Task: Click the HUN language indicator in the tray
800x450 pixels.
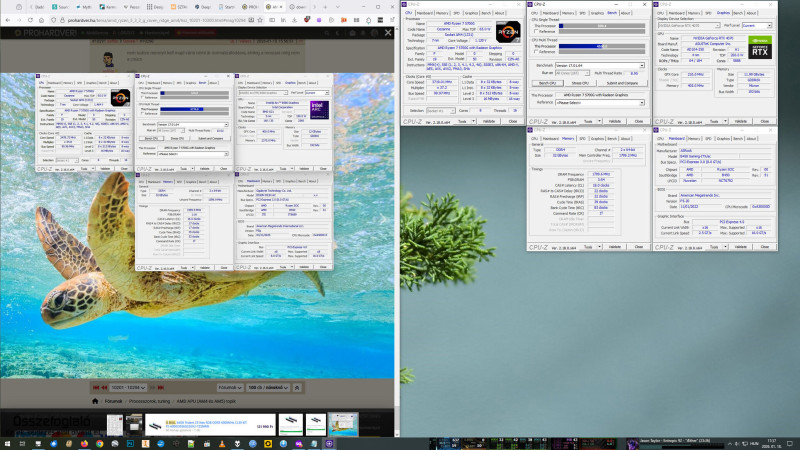Action: [754, 444]
